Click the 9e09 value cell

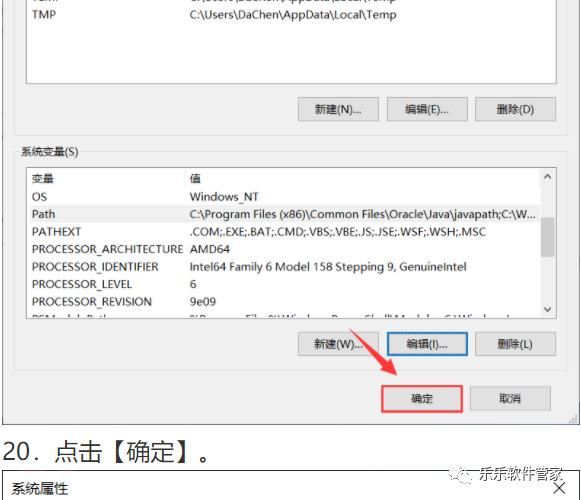point(202,302)
